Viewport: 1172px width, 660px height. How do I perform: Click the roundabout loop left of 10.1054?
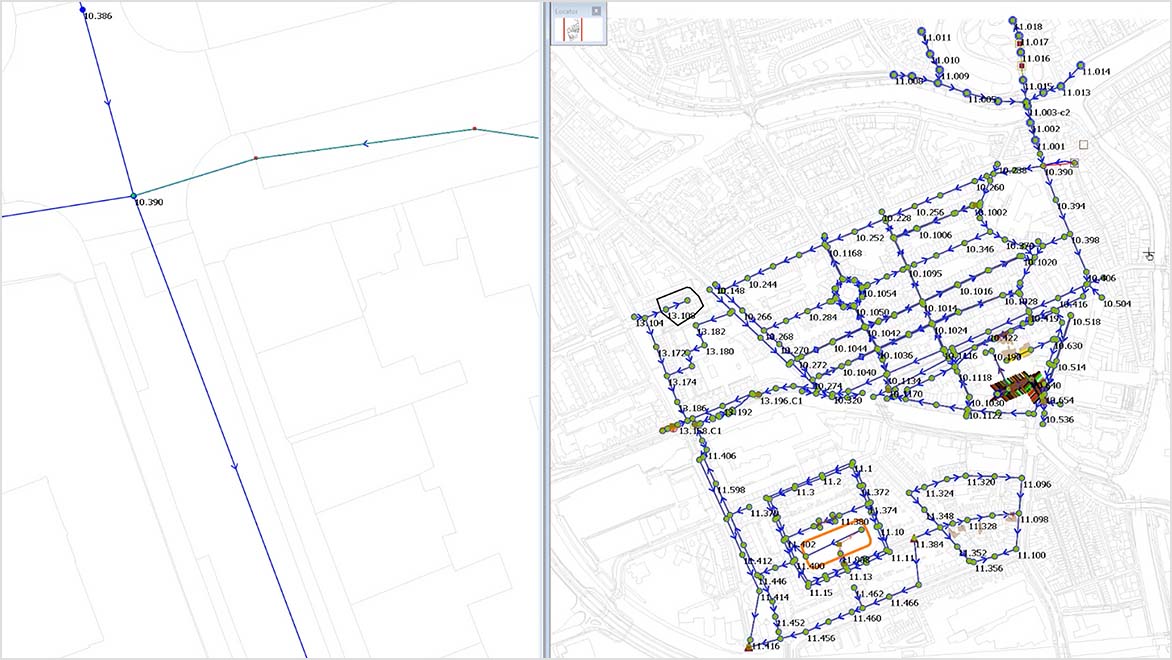coord(847,293)
